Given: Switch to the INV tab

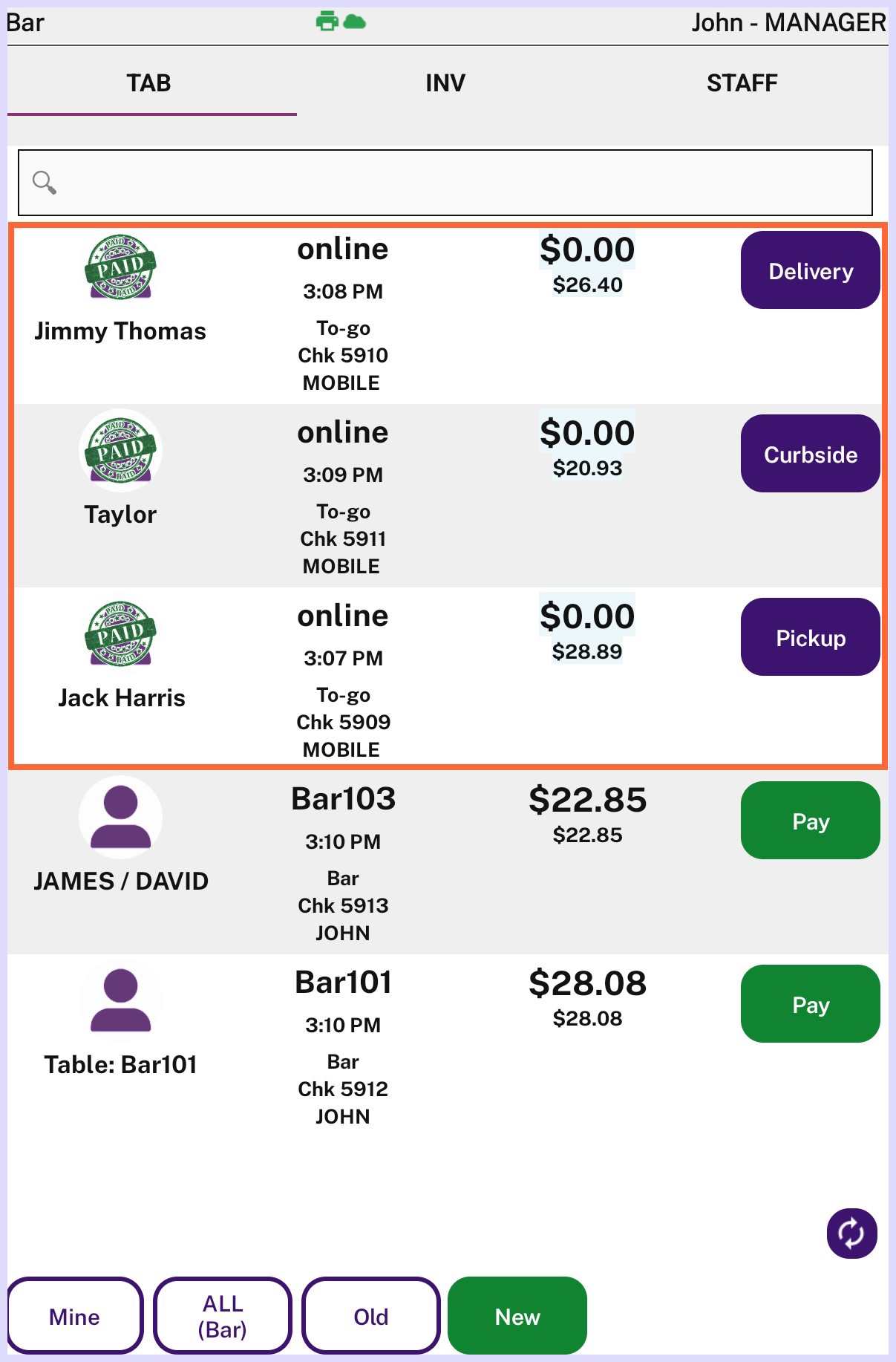Looking at the screenshot, I should (x=445, y=83).
